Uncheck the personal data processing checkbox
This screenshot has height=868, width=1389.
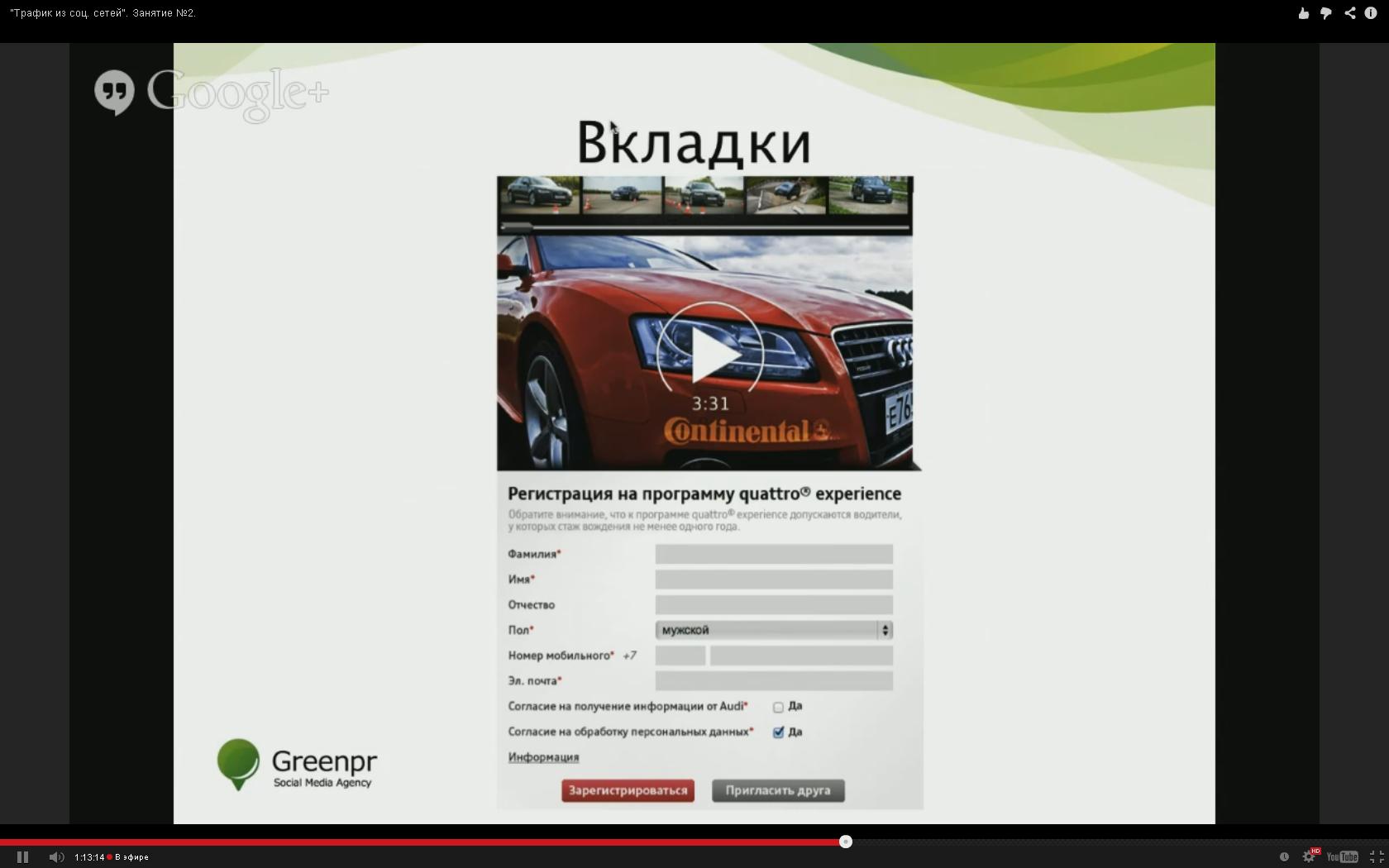[778, 732]
